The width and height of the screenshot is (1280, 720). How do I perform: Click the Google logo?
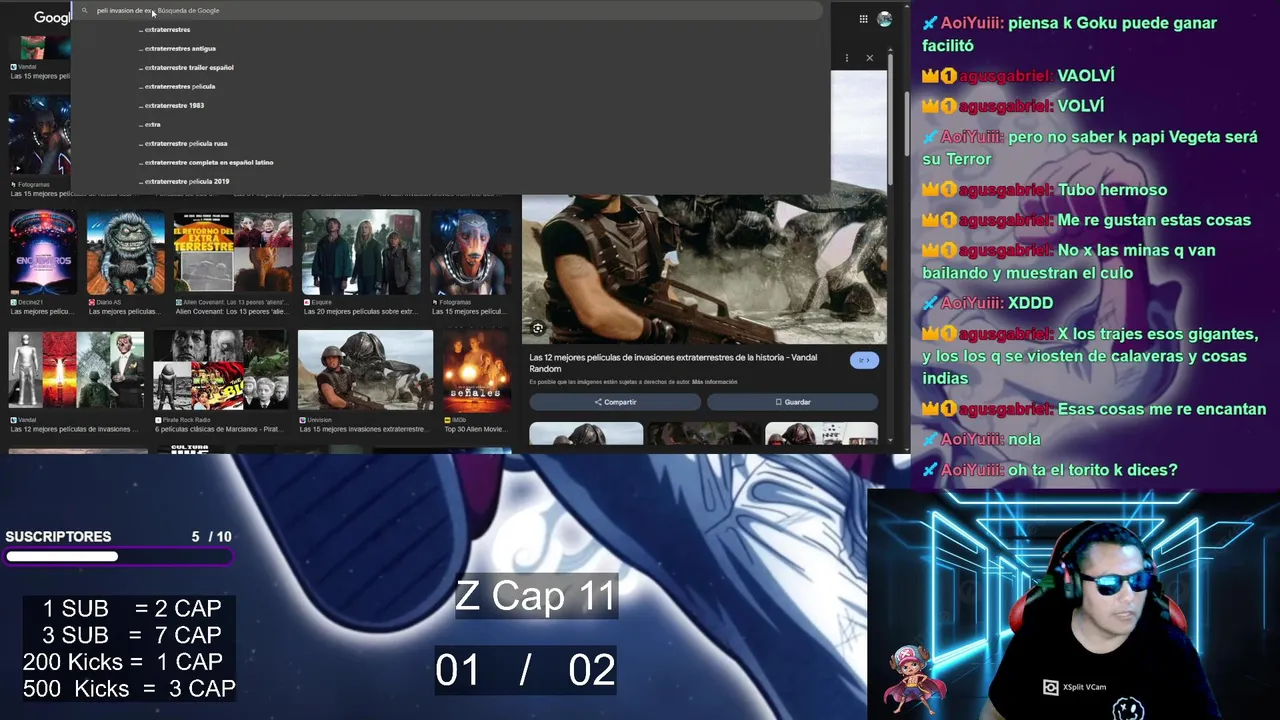[52, 17]
